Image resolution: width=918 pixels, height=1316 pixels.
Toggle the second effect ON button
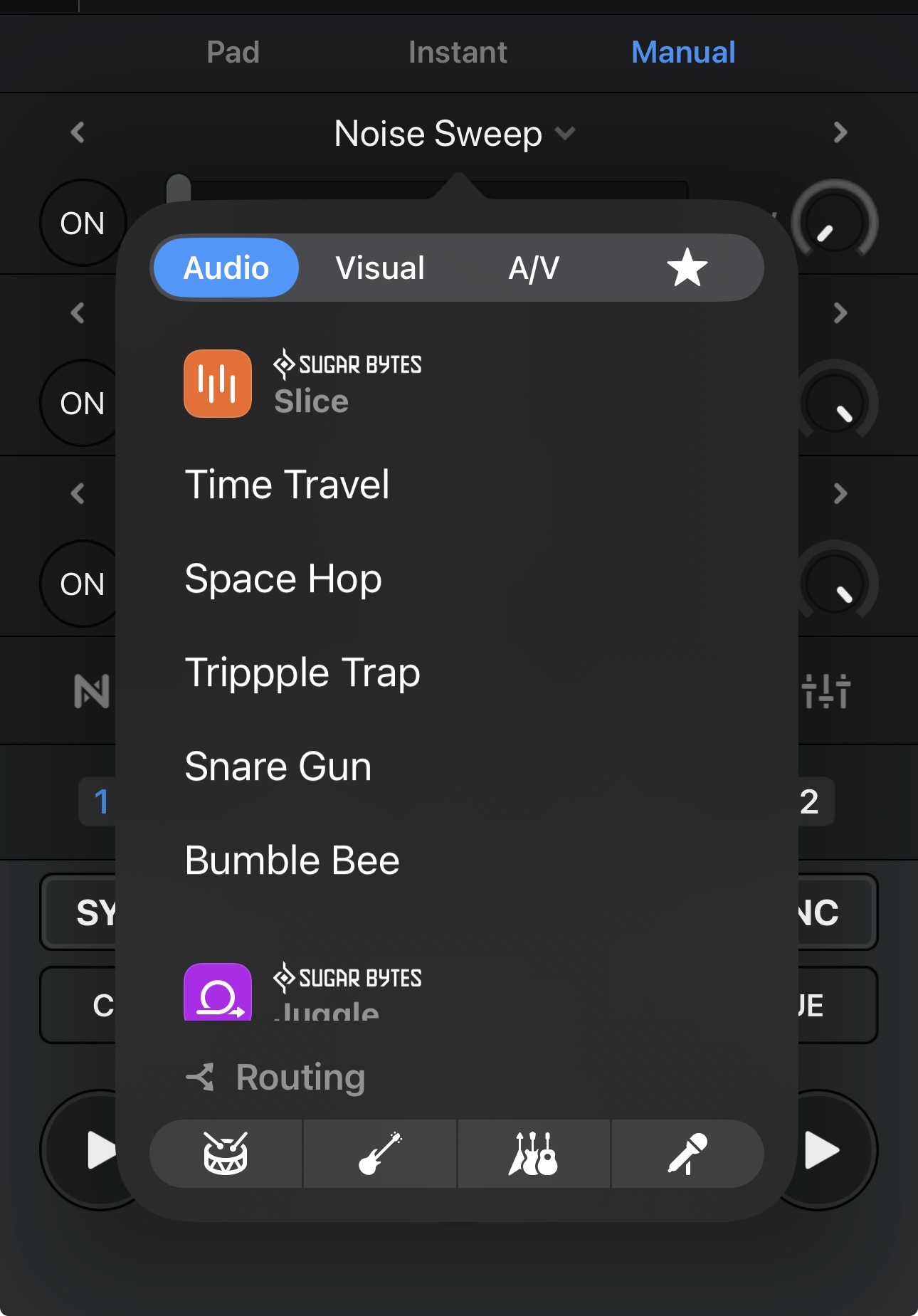(x=80, y=404)
